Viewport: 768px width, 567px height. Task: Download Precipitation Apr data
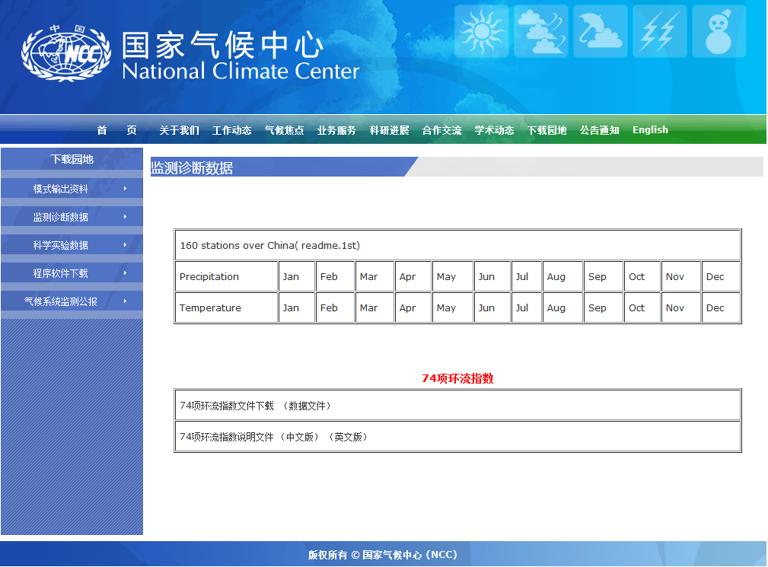407,277
